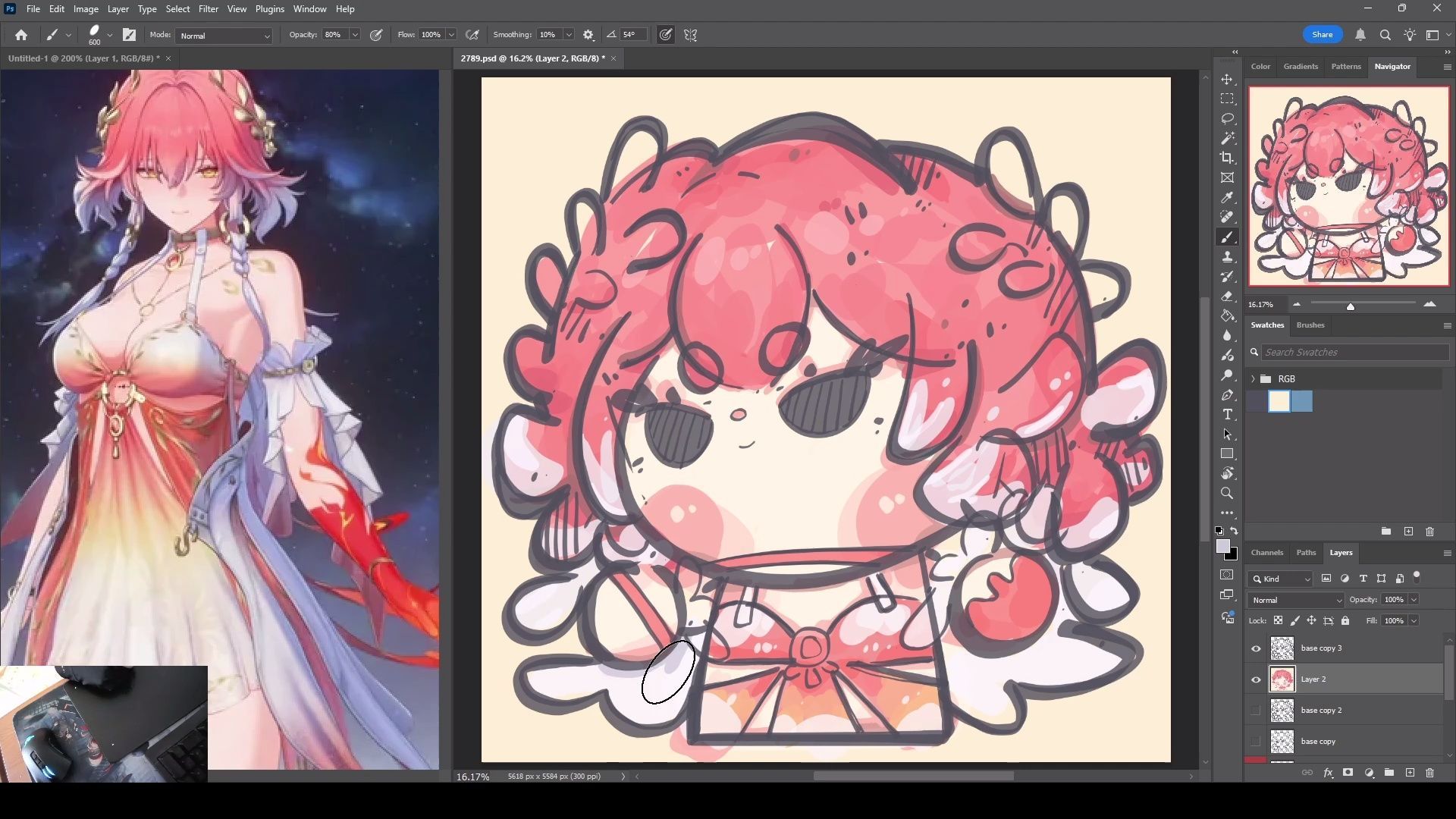The image size is (1456, 819).
Task: Open the brush preset picker arrow
Action: (110, 35)
